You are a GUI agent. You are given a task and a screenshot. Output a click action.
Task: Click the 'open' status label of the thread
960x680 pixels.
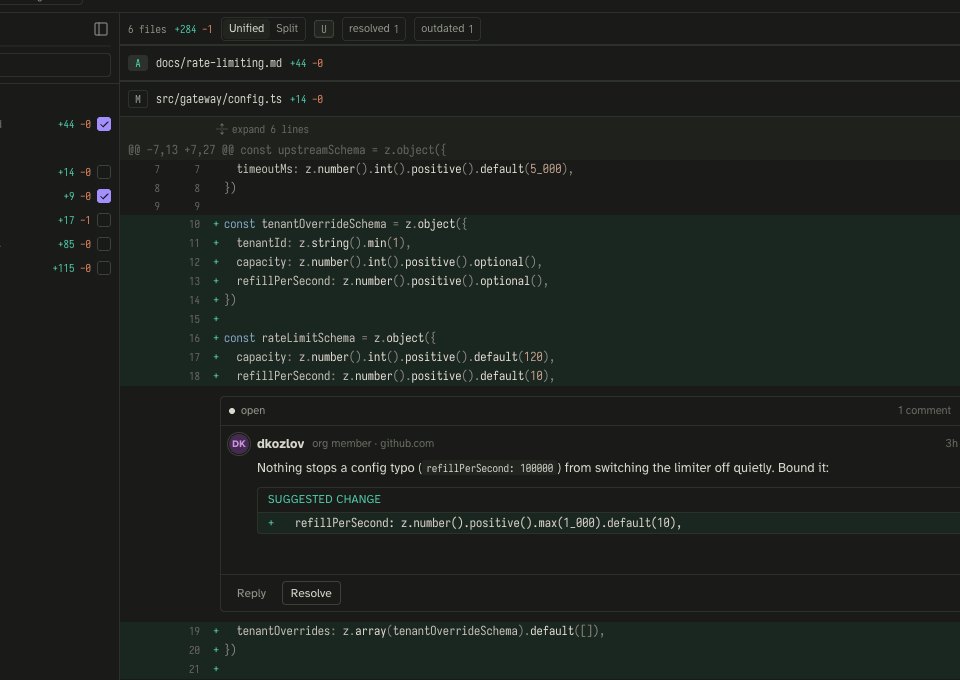[253, 411]
